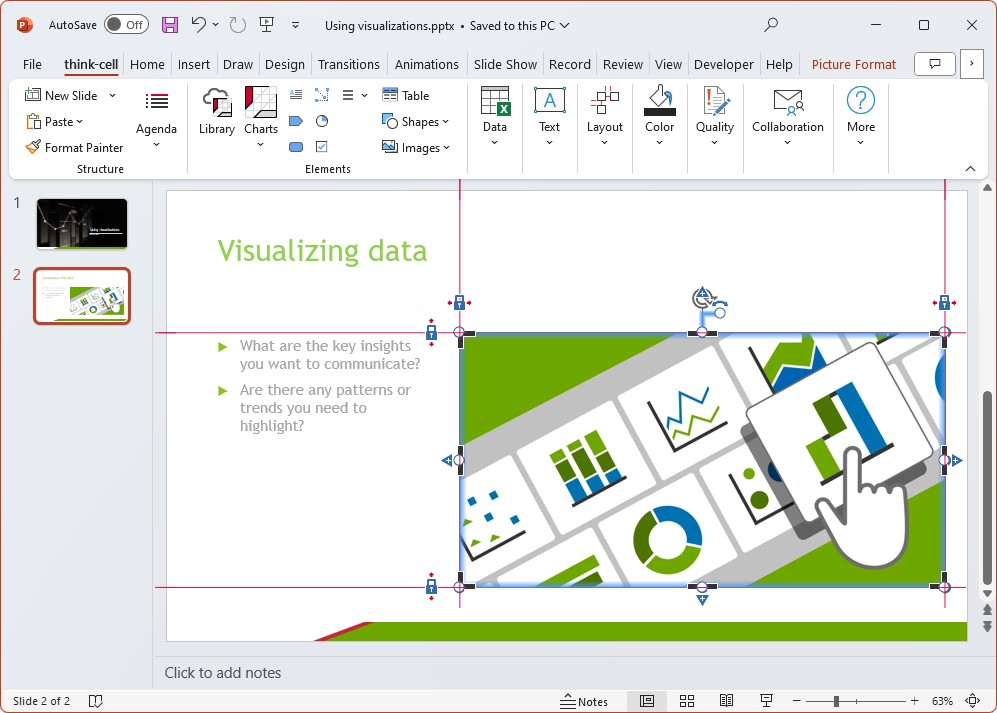Viewport: 997px width, 713px height.
Task: Insert a Harvey ball element
Action: coord(322,121)
